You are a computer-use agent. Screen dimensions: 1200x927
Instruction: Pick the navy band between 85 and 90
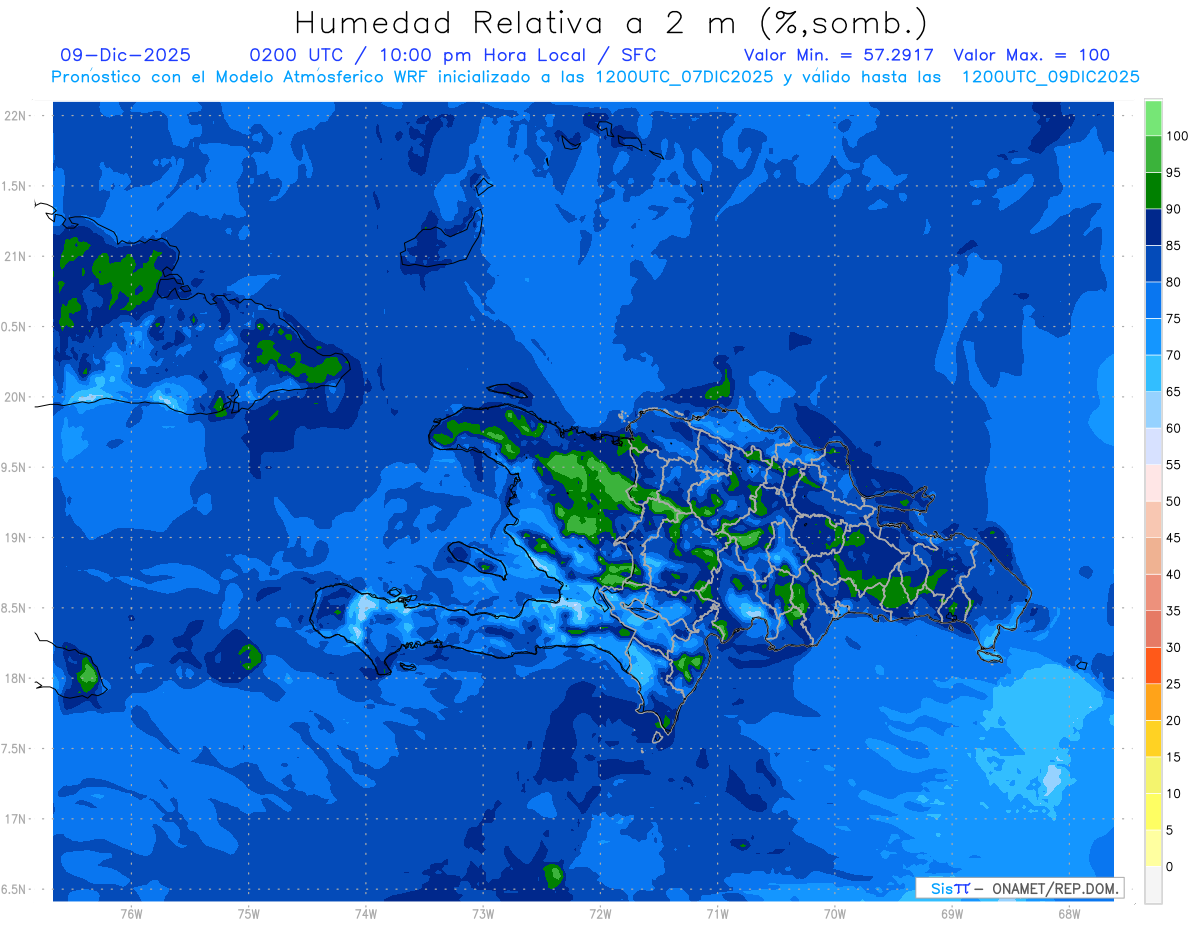pyautogui.click(x=1153, y=227)
